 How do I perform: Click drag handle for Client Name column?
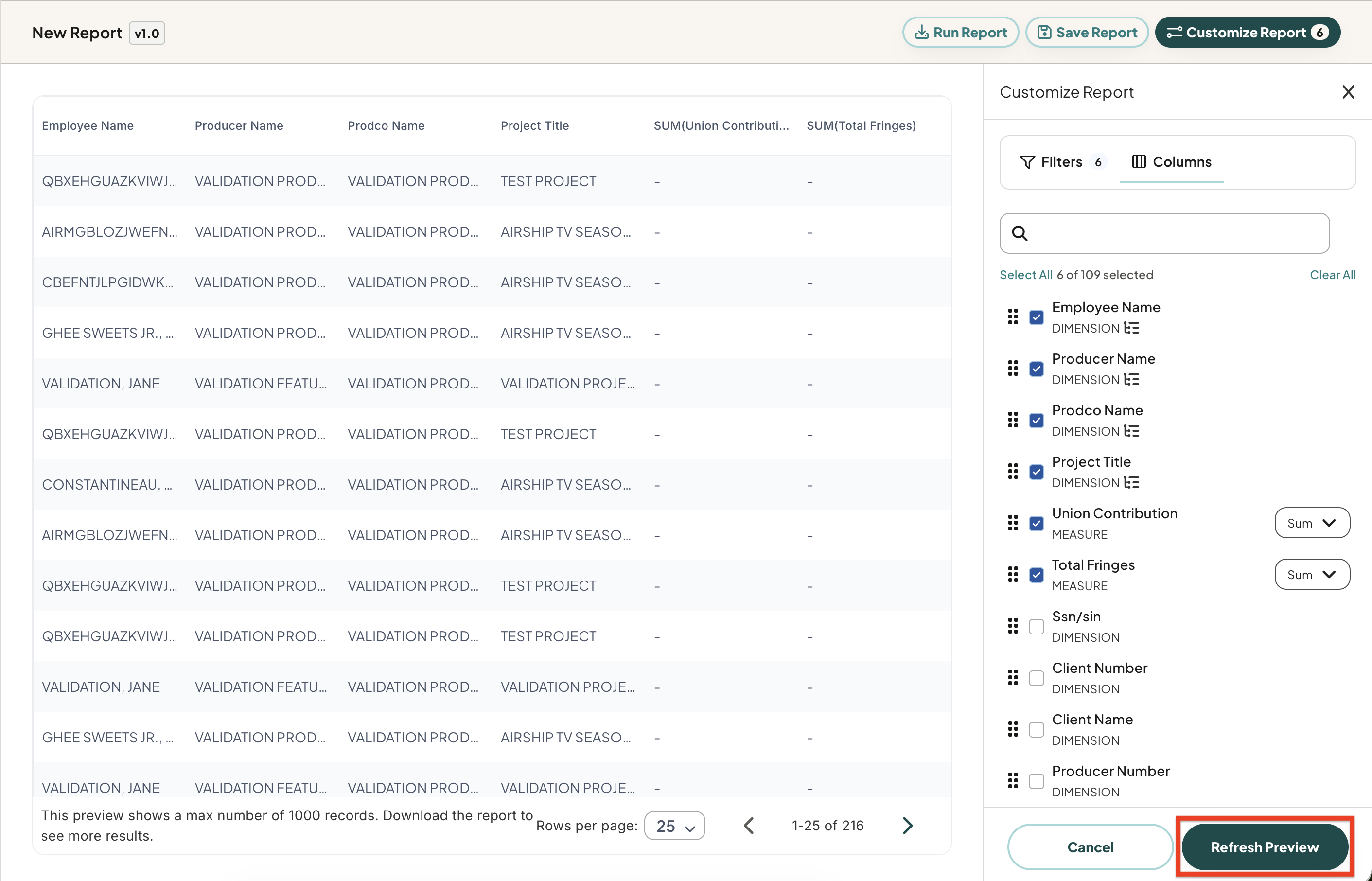[x=1013, y=729]
